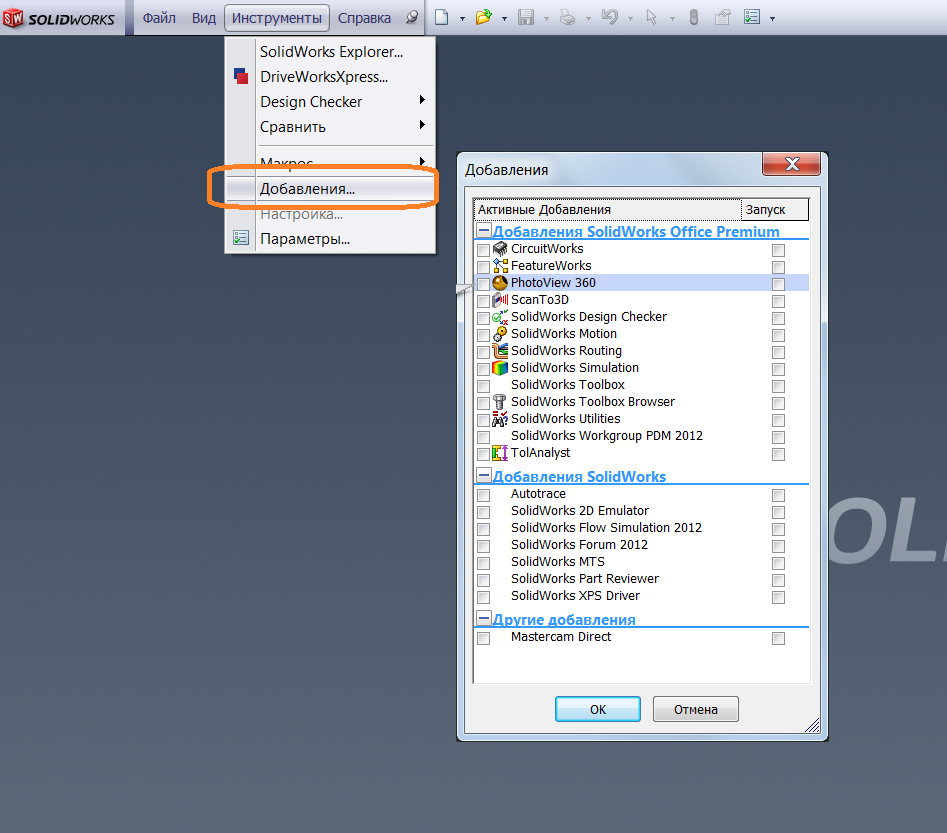Screen dimensions: 947x833
Task: Click the Активные Добавления column header
Action: [x=607, y=210]
